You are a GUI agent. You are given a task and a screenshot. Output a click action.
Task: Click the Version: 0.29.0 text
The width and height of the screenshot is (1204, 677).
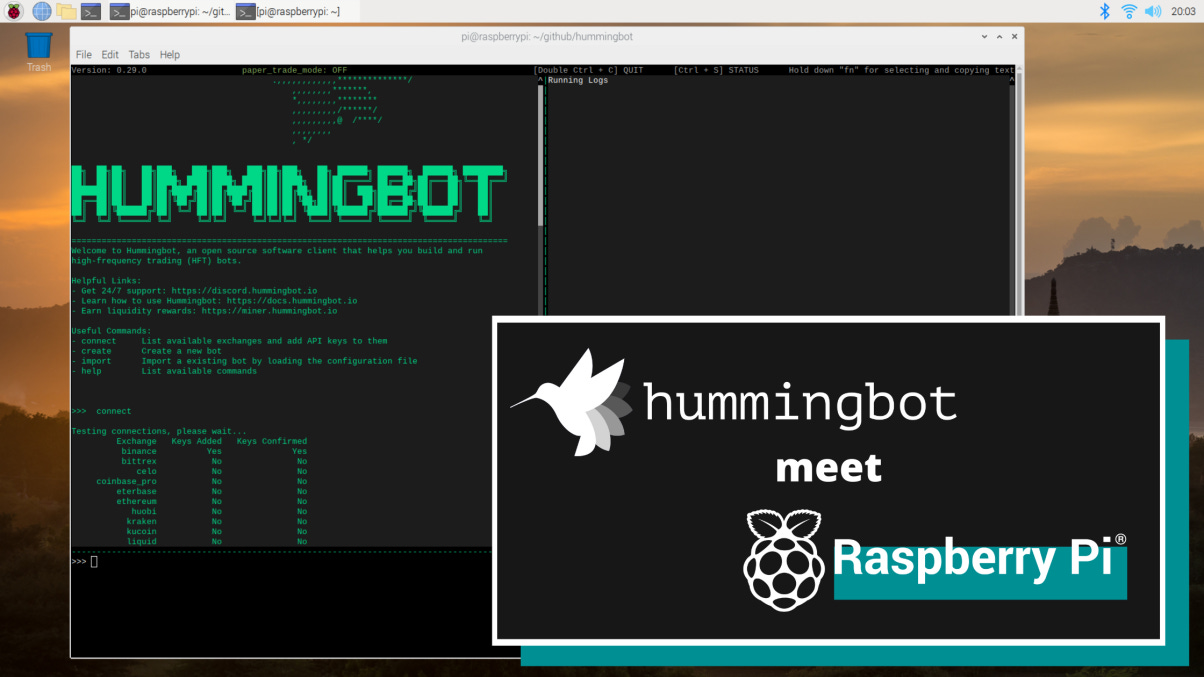click(109, 71)
